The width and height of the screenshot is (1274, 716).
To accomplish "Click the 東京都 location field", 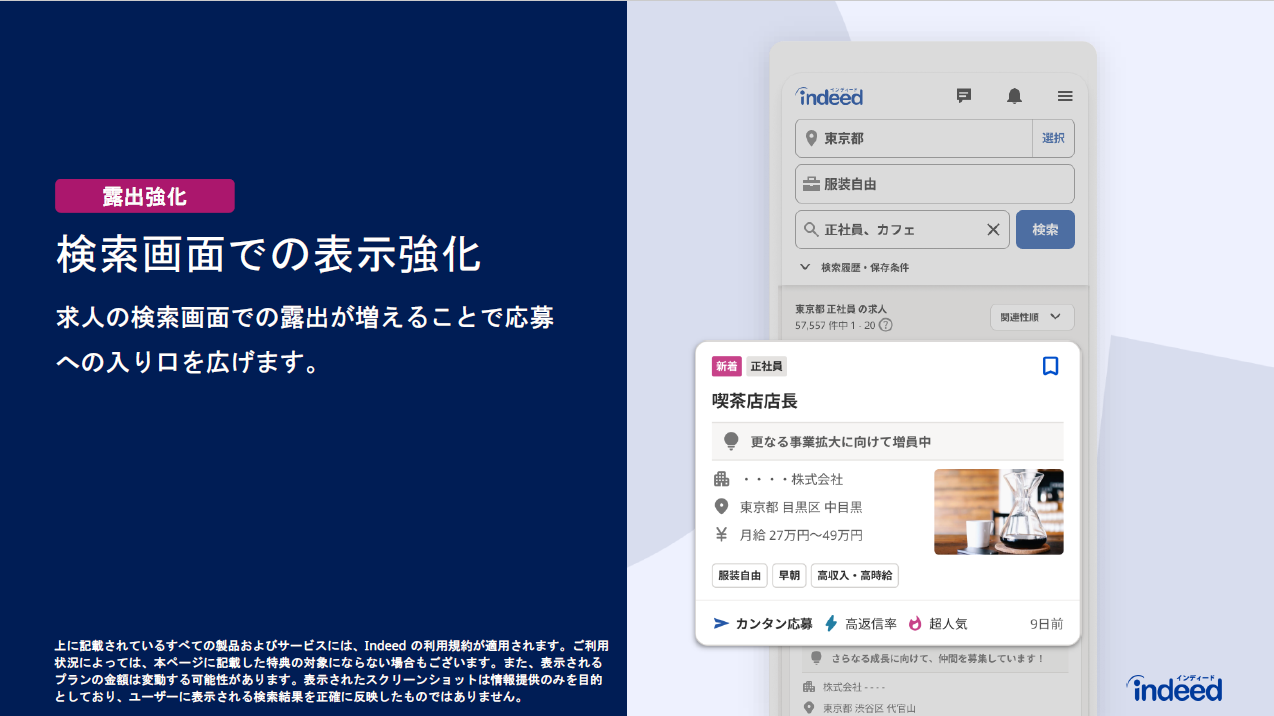I will tap(913, 138).
